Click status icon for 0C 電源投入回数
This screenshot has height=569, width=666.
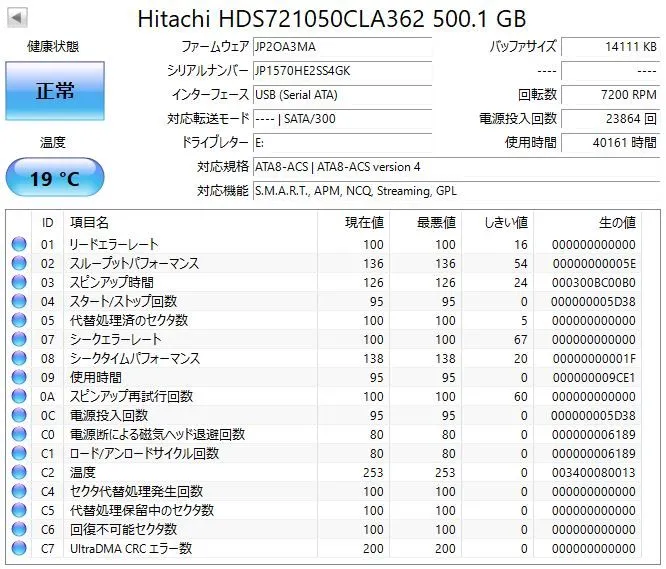pos(19,415)
